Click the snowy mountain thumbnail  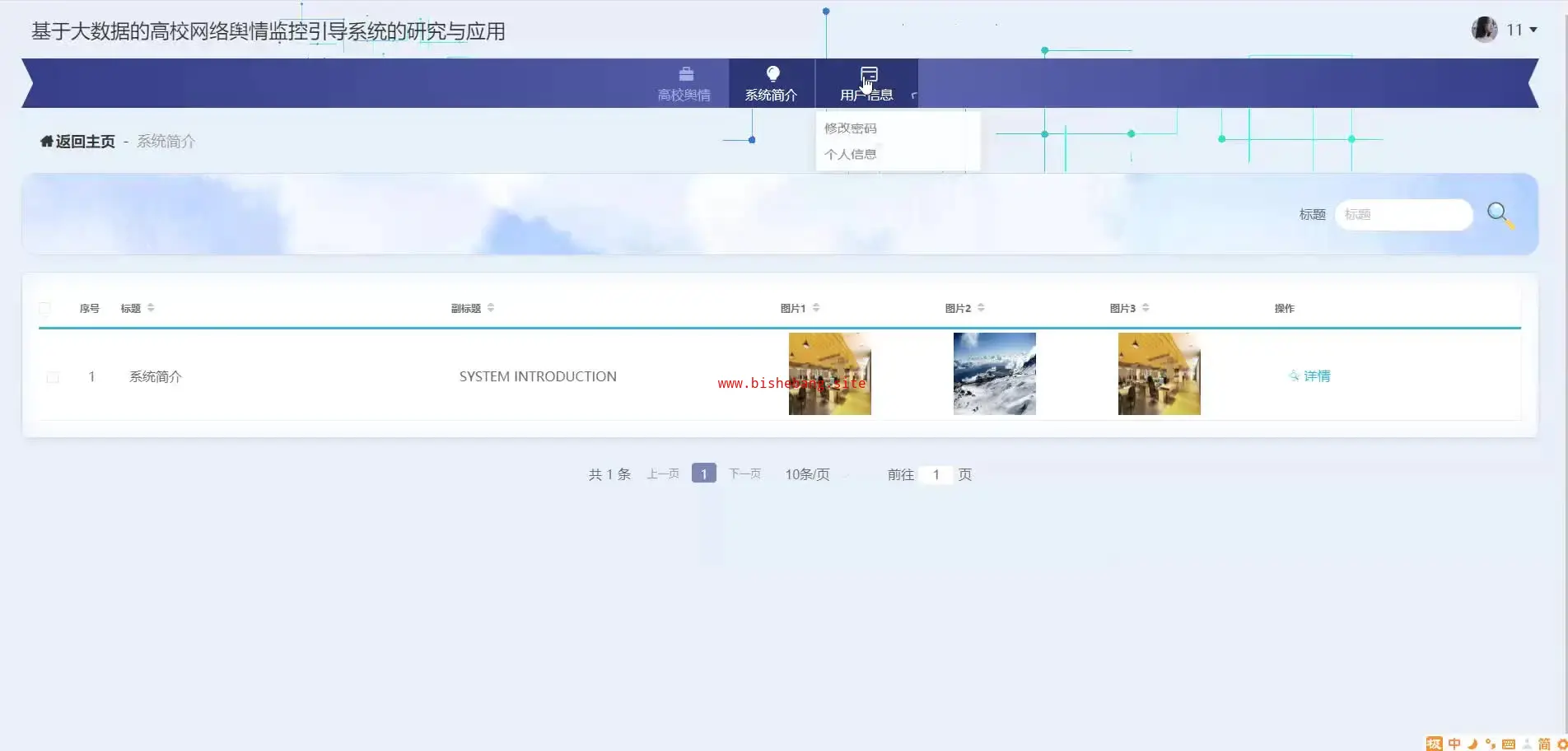click(994, 374)
